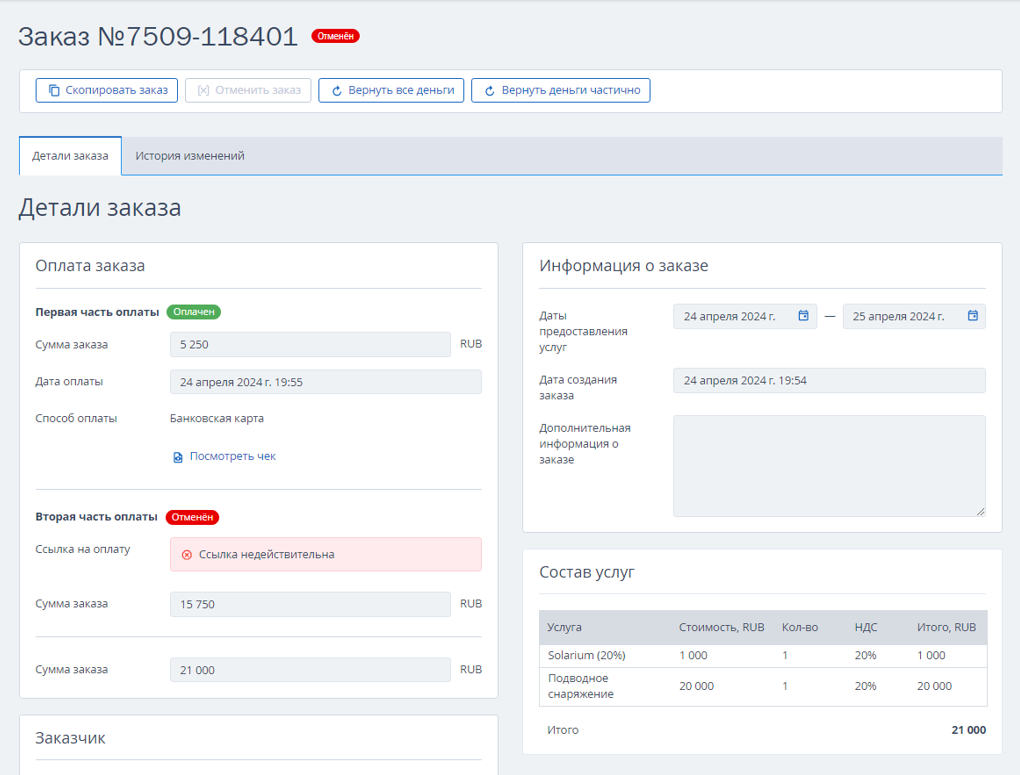1020x775 pixels.
Task: Switch to История изменений tab
Action: (190, 156)
